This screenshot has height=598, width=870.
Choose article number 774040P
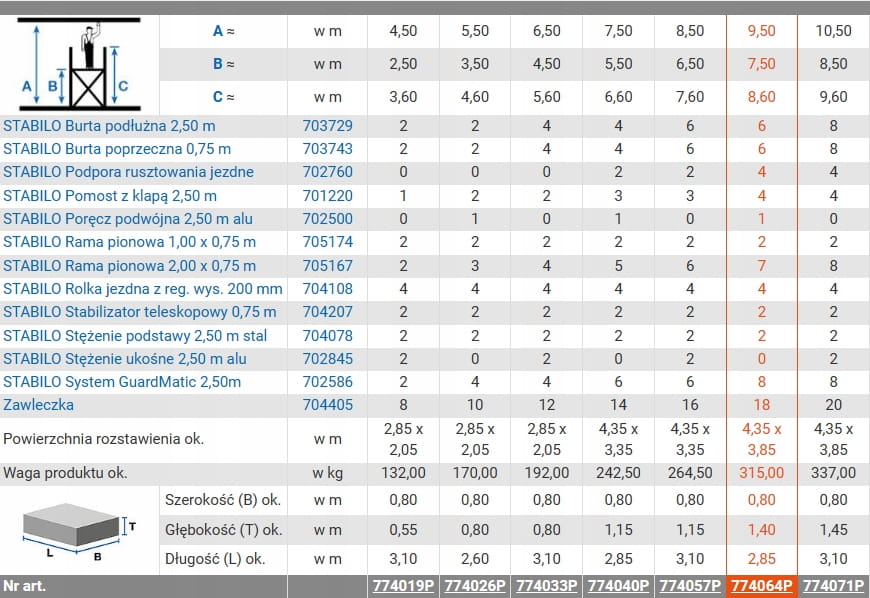tap(618, 586)
